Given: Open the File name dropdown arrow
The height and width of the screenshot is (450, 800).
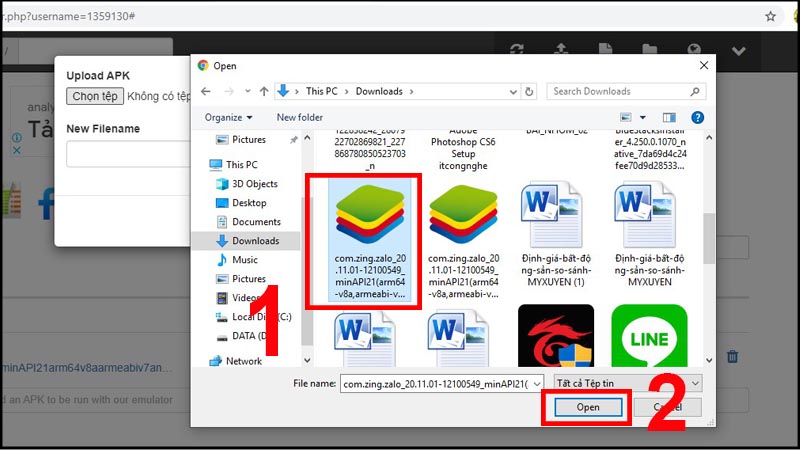Looking at the screenshot, I should click(537, 384).
